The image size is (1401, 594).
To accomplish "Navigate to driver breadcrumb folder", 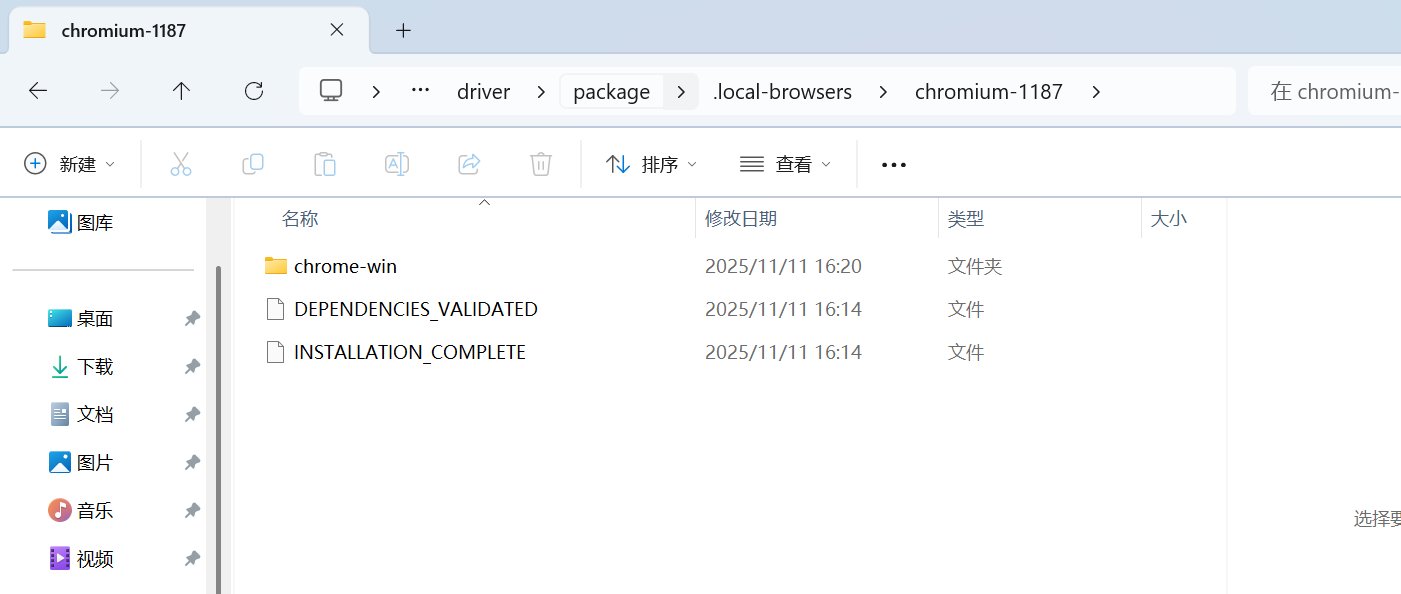I will (484, 91).
